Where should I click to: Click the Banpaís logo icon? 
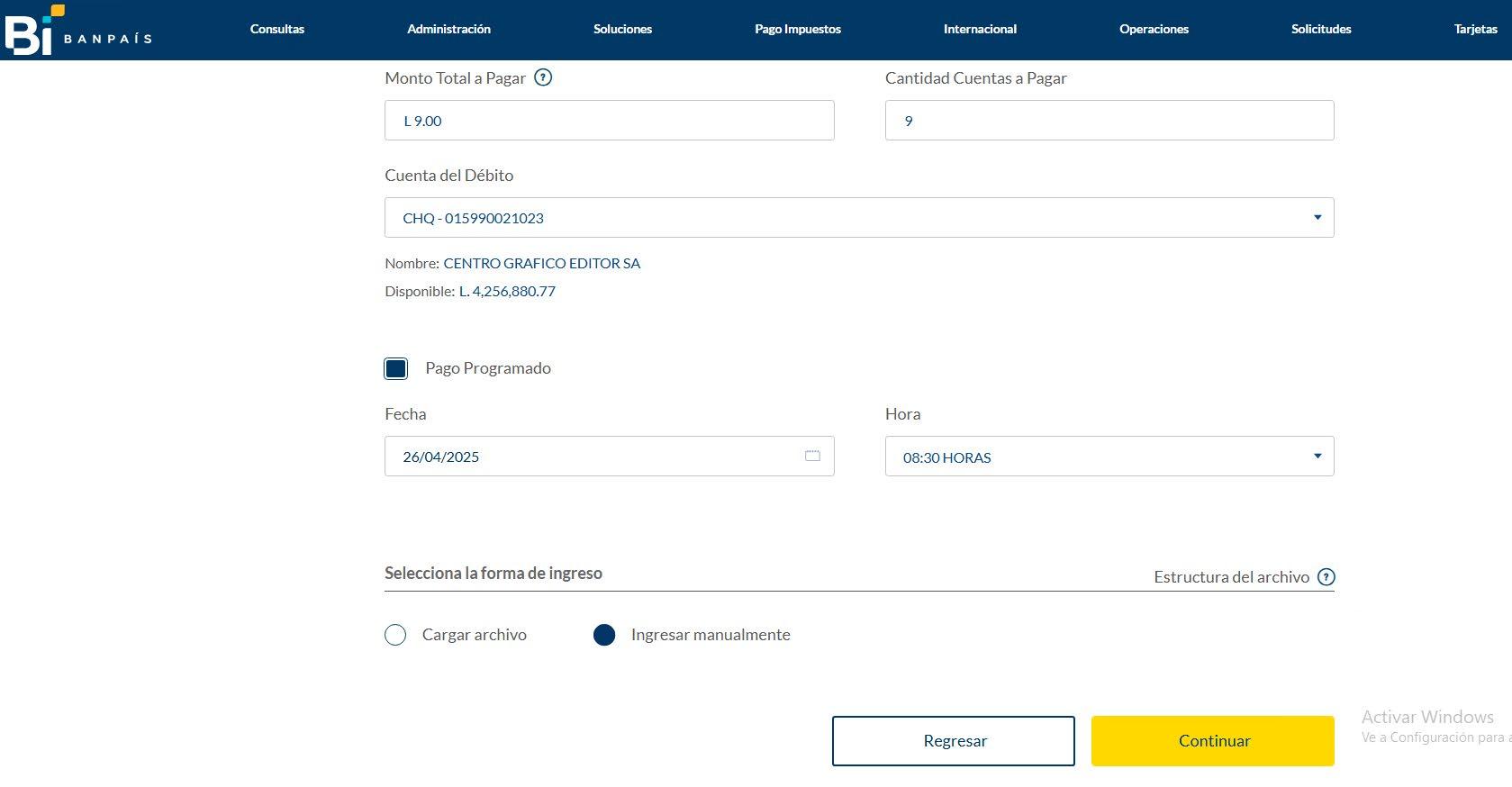34,30
